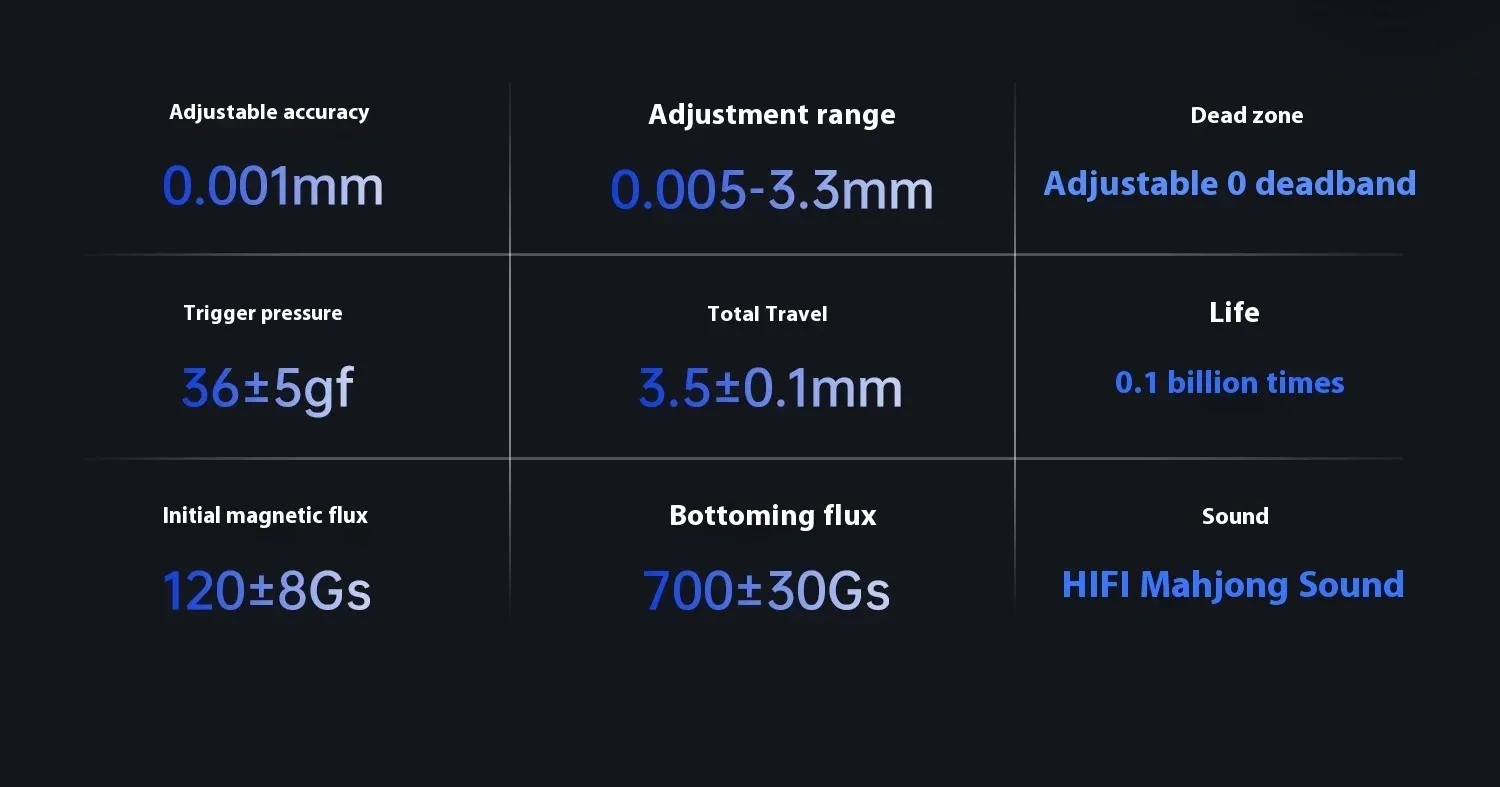Click the Life heading
Screen dimensions: 1500x787
[1233, 312]
